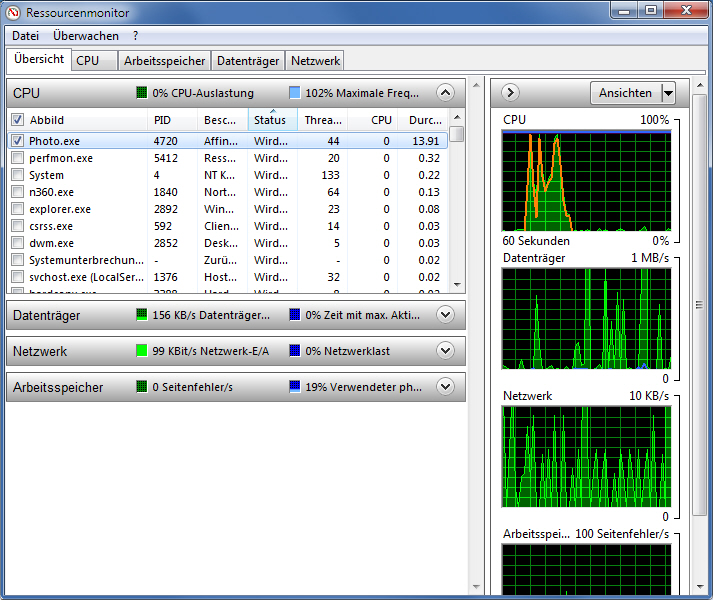
Task: Expand the Netzwerk section chevron
Action: point(445,351)
